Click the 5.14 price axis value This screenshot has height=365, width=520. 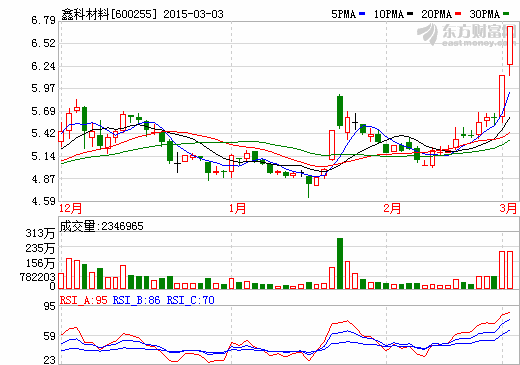(43, 156)
